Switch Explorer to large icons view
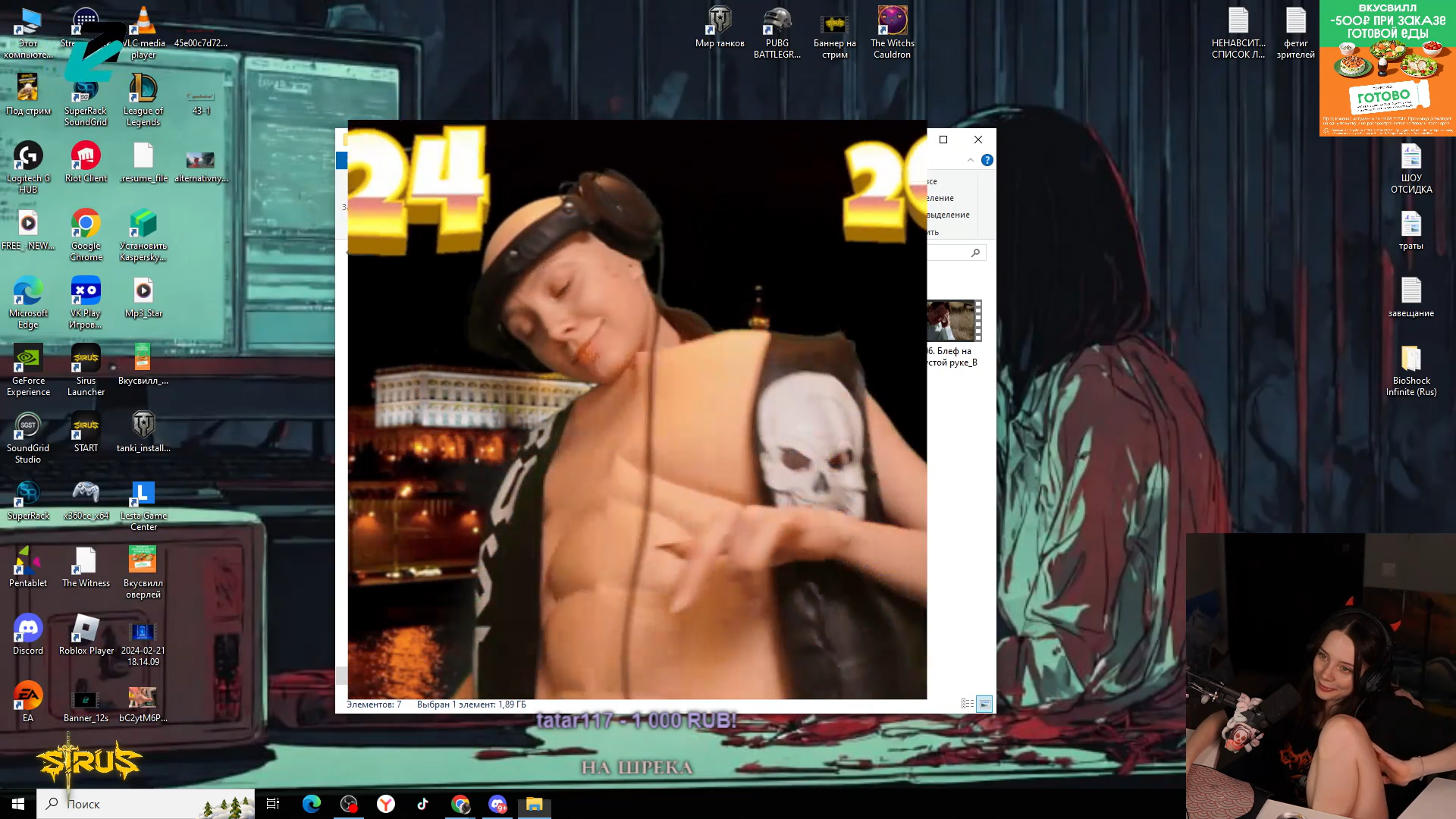The height and width of the screenshot is (819, 1456). point(984,704)
